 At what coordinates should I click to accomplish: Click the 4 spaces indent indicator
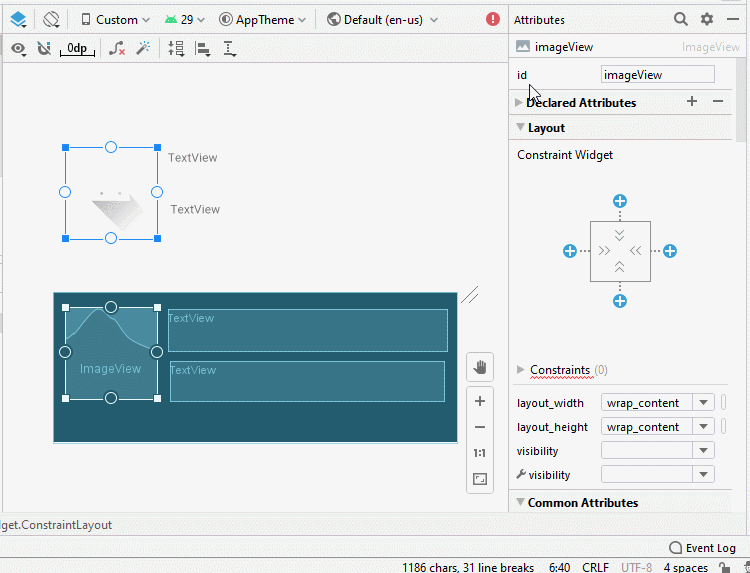point(685,567)
